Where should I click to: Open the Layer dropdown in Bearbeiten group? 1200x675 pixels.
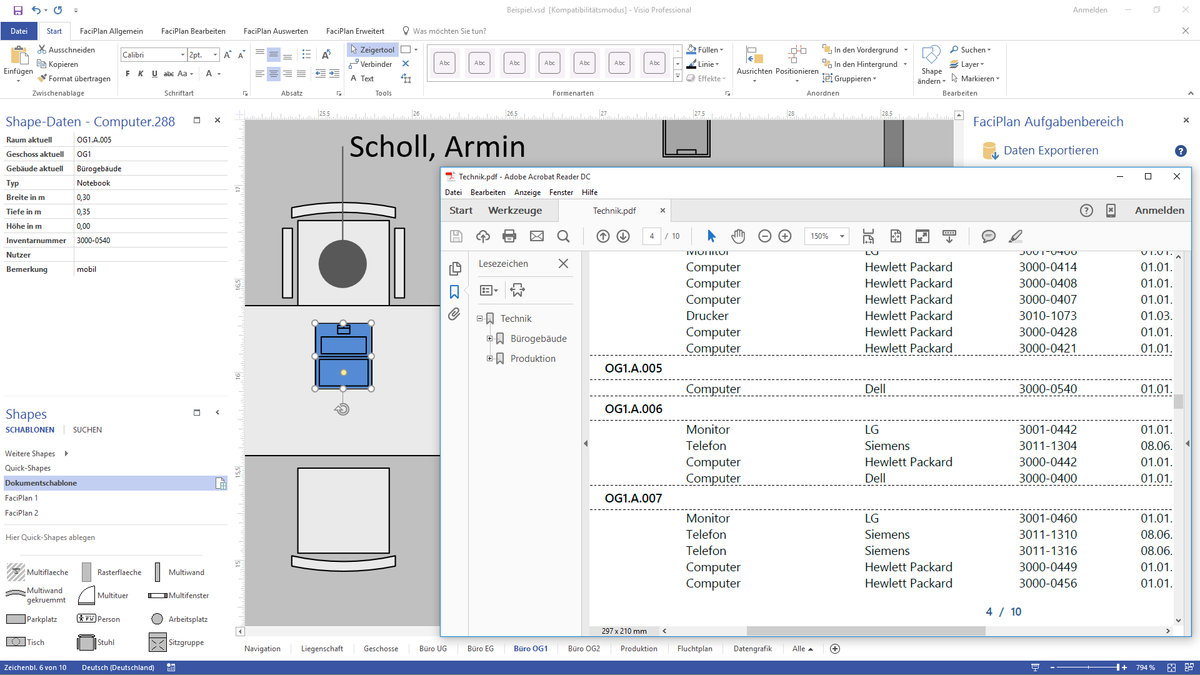[x=968, y=64]
